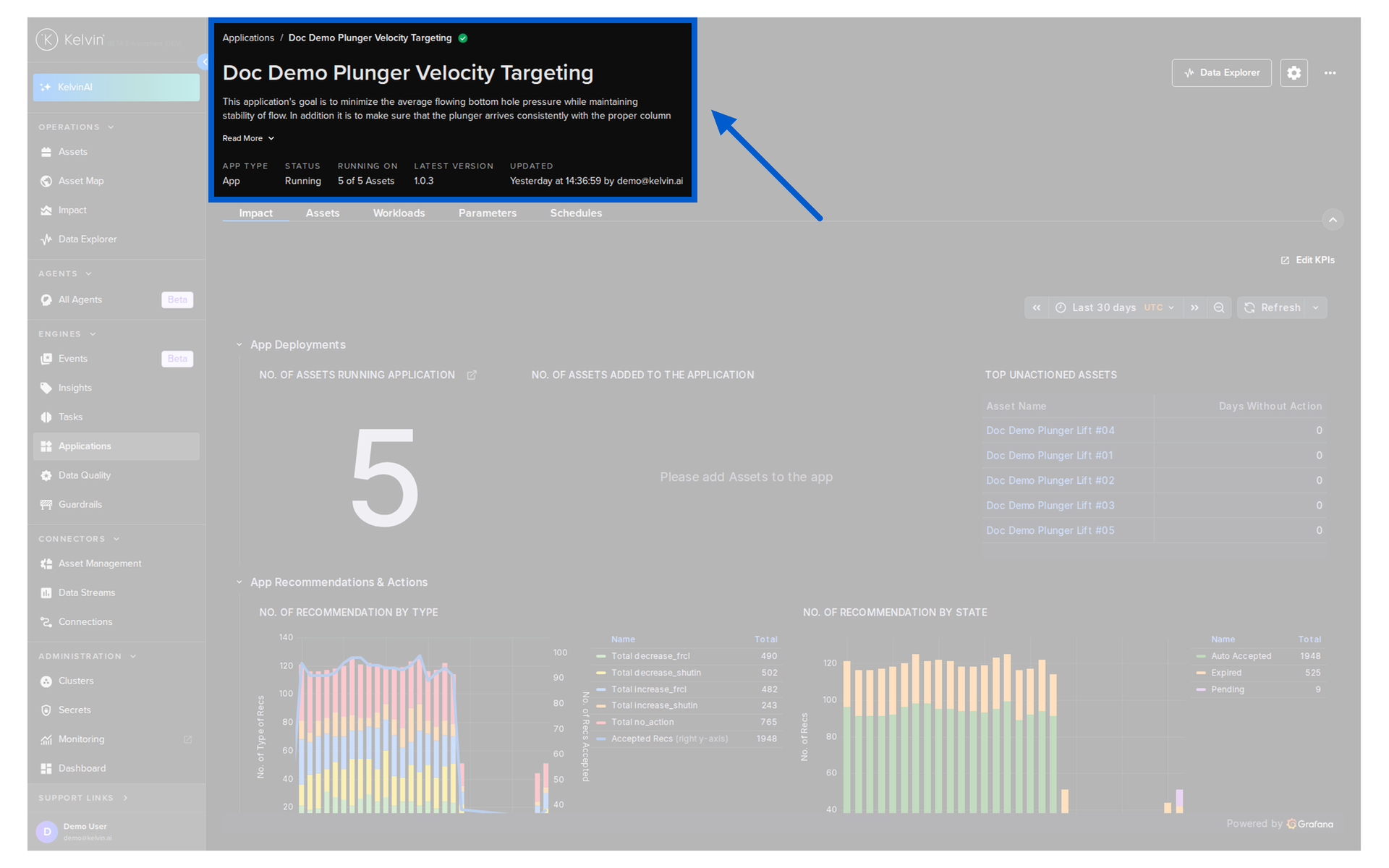Open Asset Management connector page
Screen dimensions: 1389x868
116,563
